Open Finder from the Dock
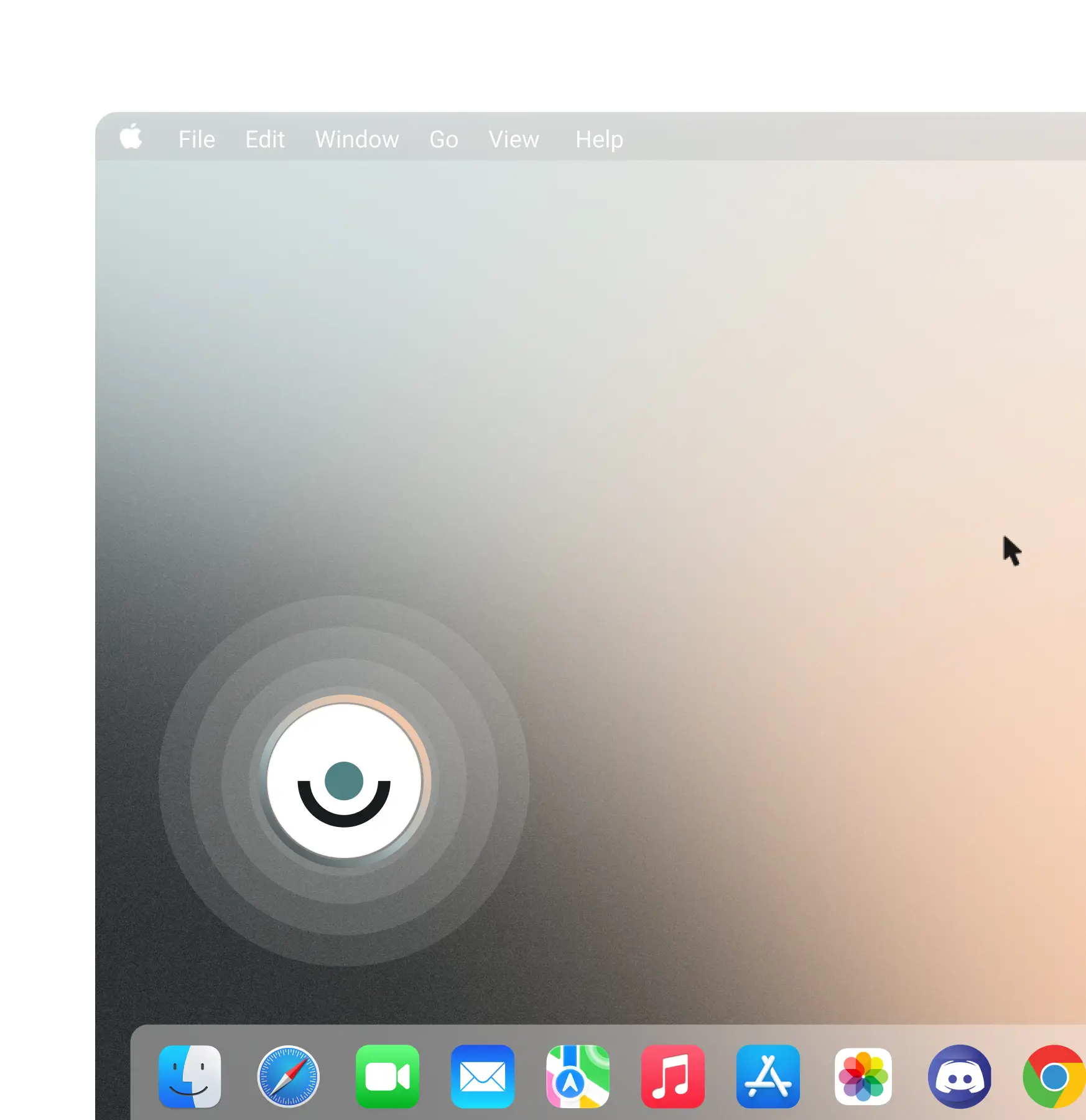 190,1076
